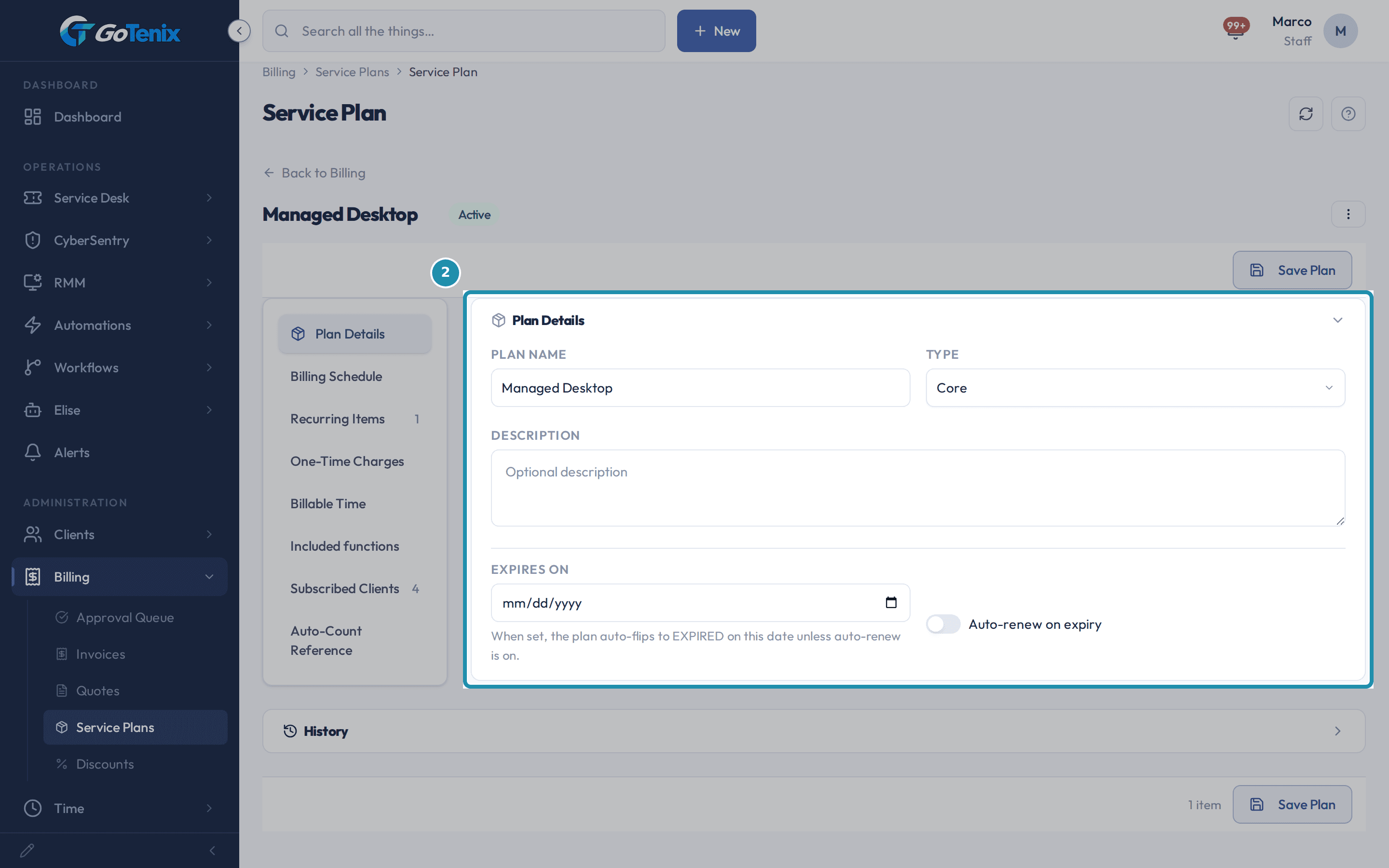Click the + New button
Screen dimensions: 1389x868
point(716,31)
